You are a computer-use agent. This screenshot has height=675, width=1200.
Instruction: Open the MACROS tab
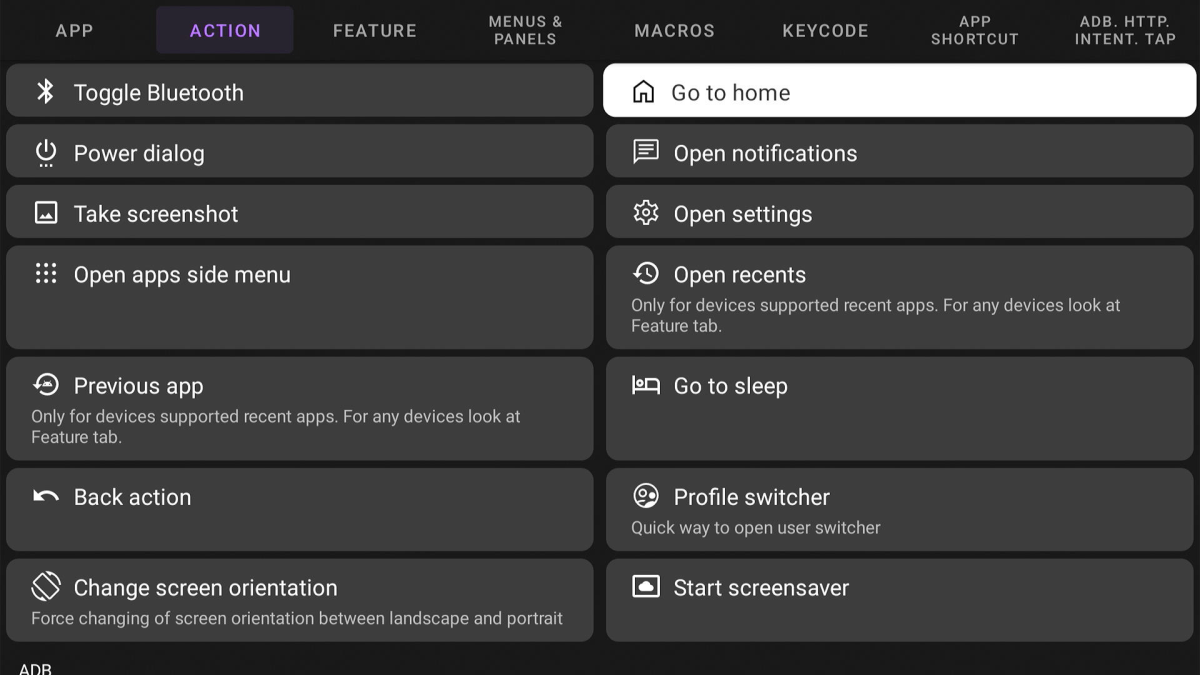[x=675, y=30]
